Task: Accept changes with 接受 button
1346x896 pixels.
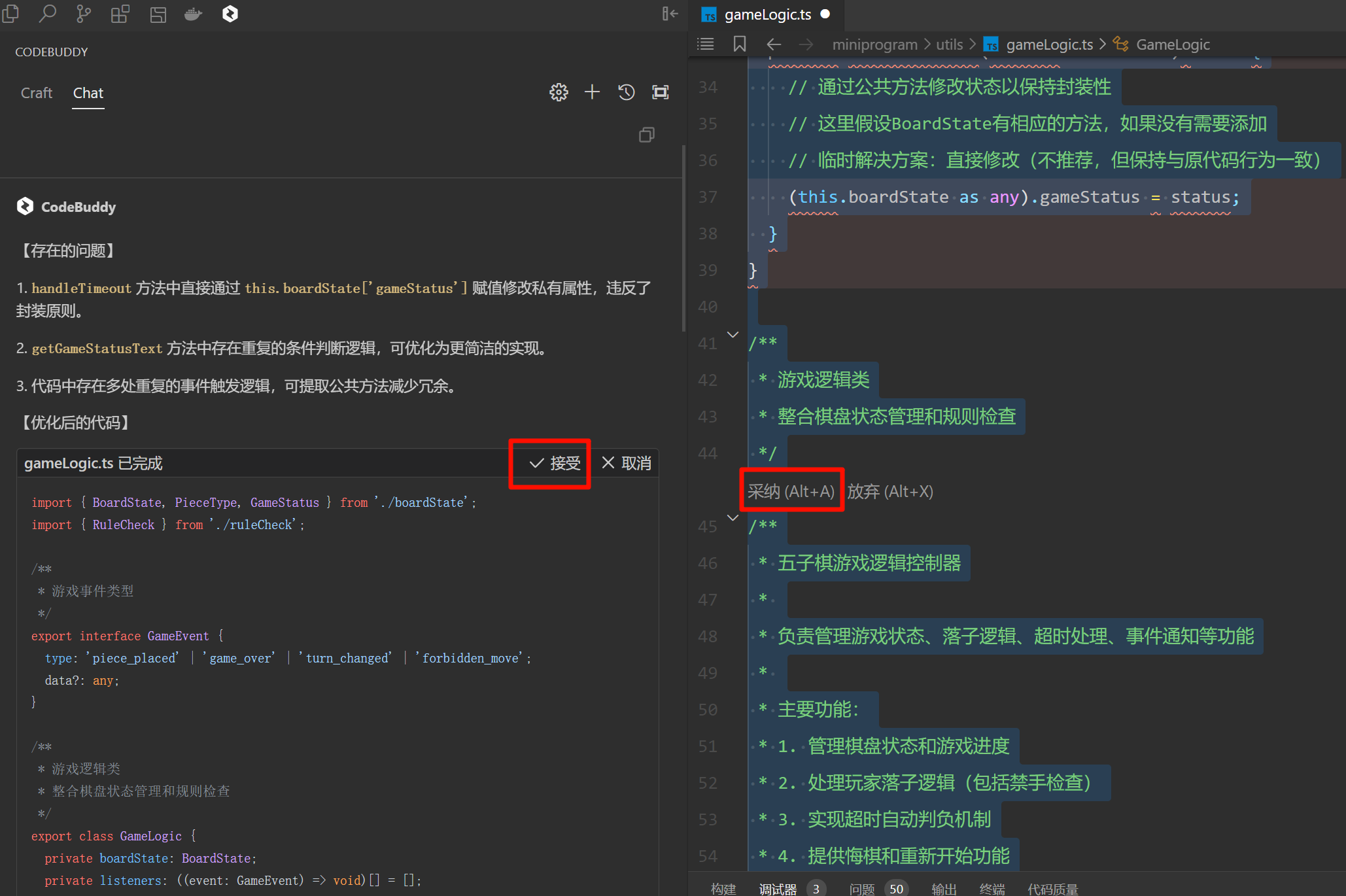Action: point(555,463)
